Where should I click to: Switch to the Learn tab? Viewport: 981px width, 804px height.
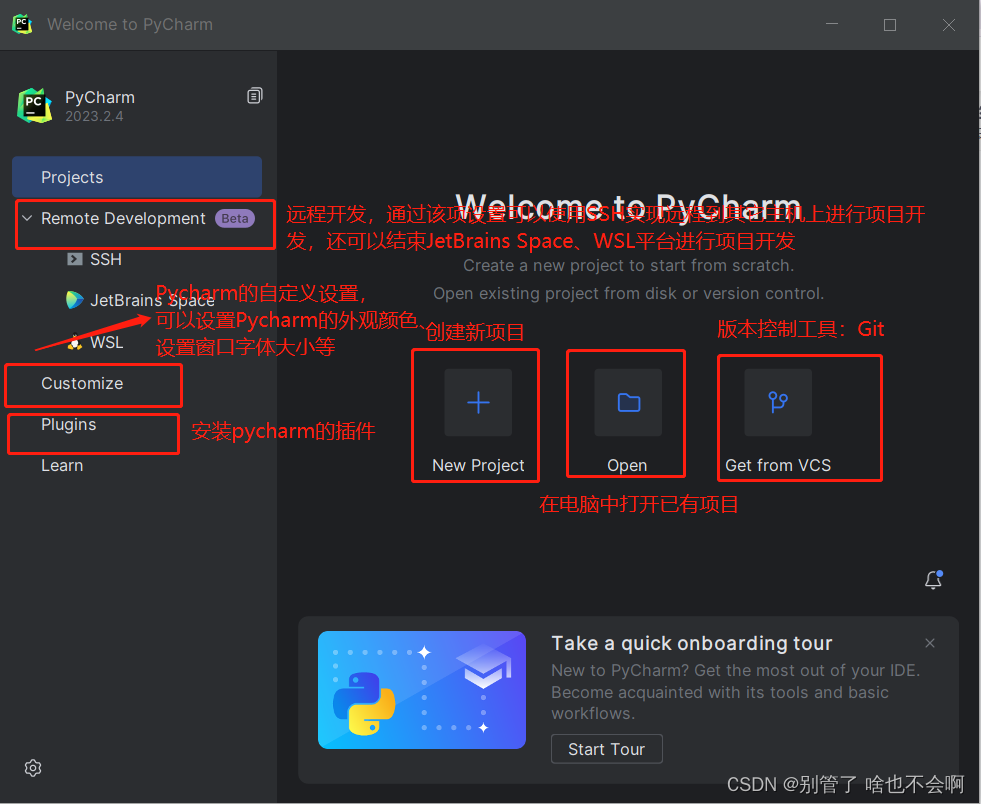click(x=62, y=466)
